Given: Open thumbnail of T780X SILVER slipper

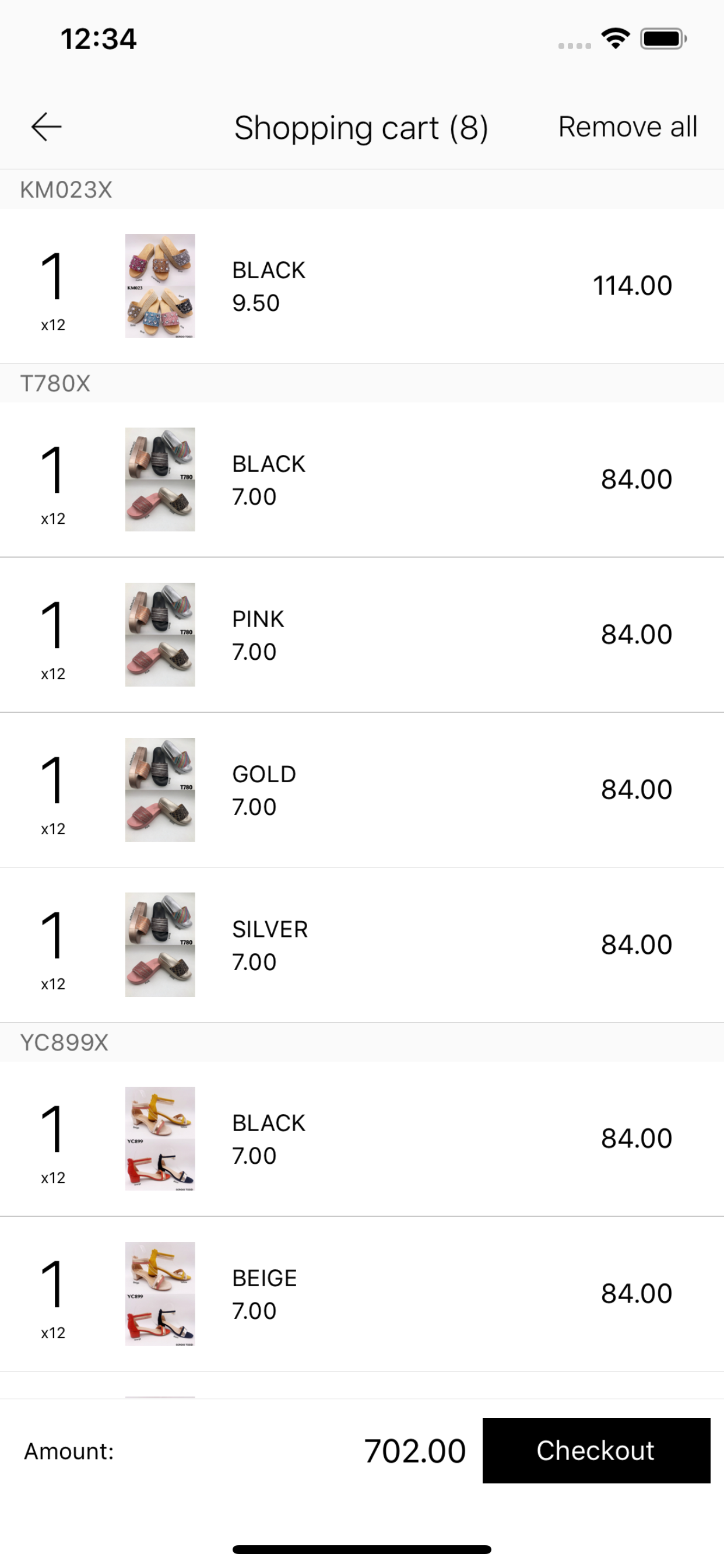Looking at the screenshot, I should (160, 944).
